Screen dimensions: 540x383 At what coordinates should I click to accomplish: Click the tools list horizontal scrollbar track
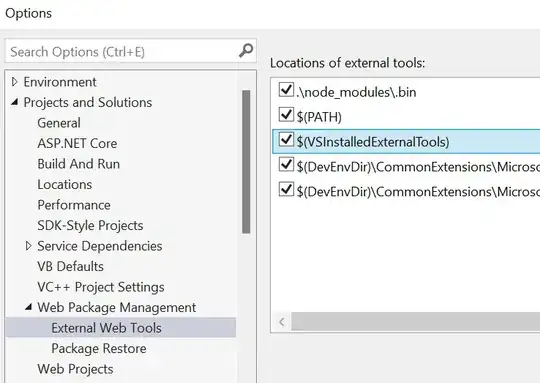click(x=415, y=322)
